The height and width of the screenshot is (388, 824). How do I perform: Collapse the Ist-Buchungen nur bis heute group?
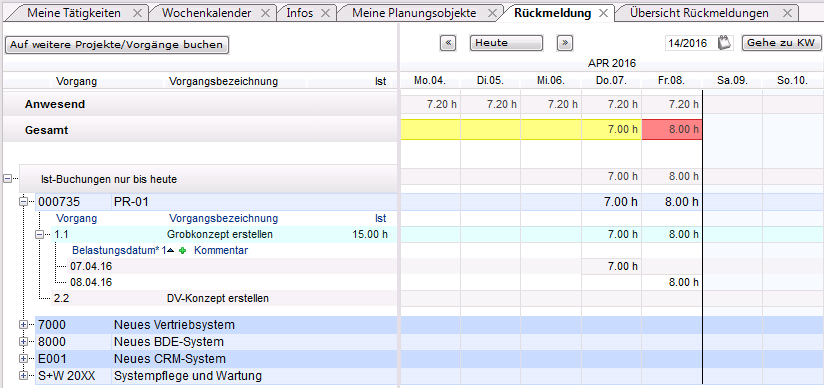point(7,179)
